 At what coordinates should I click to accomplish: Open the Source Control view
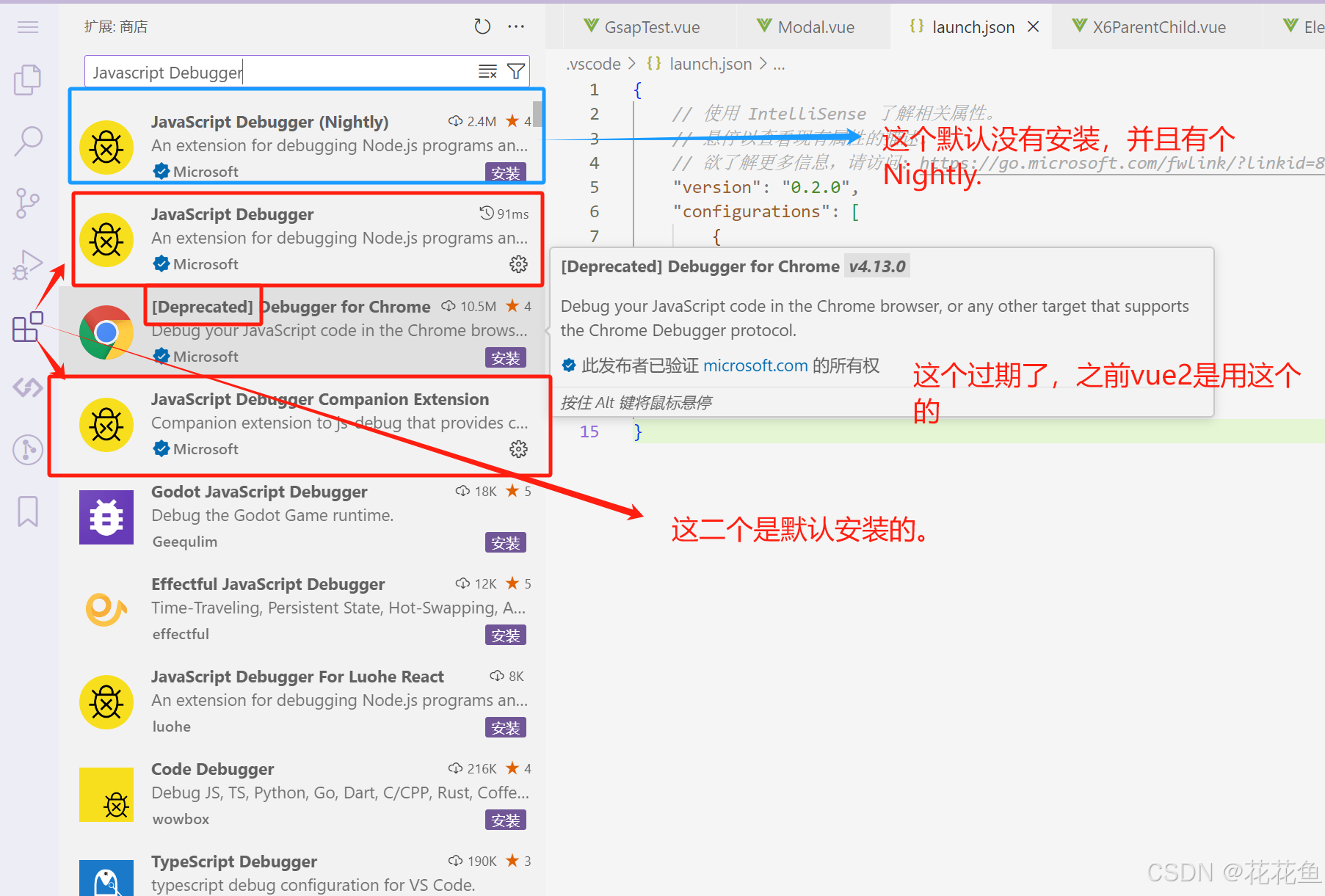(28, 203)
